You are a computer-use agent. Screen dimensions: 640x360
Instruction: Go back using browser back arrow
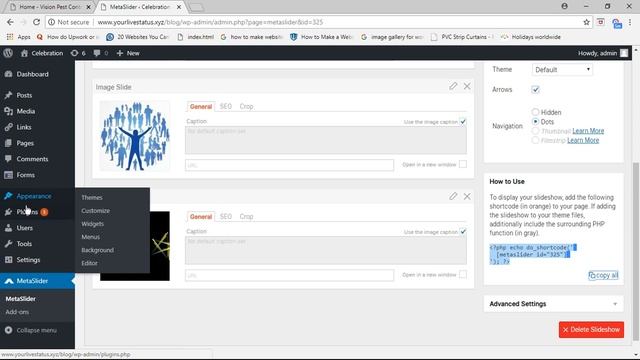click(x=10, y=22)
